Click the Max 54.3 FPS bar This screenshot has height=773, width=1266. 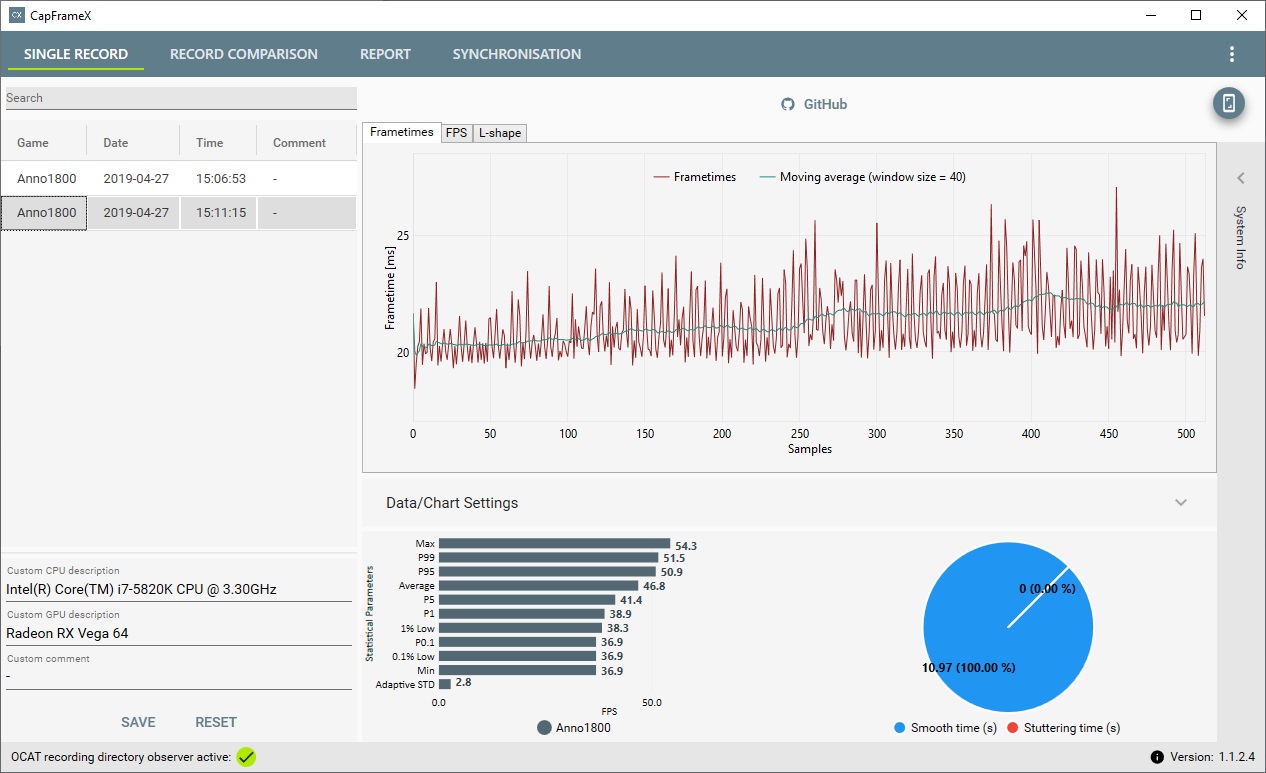click(x=554, y=544)
